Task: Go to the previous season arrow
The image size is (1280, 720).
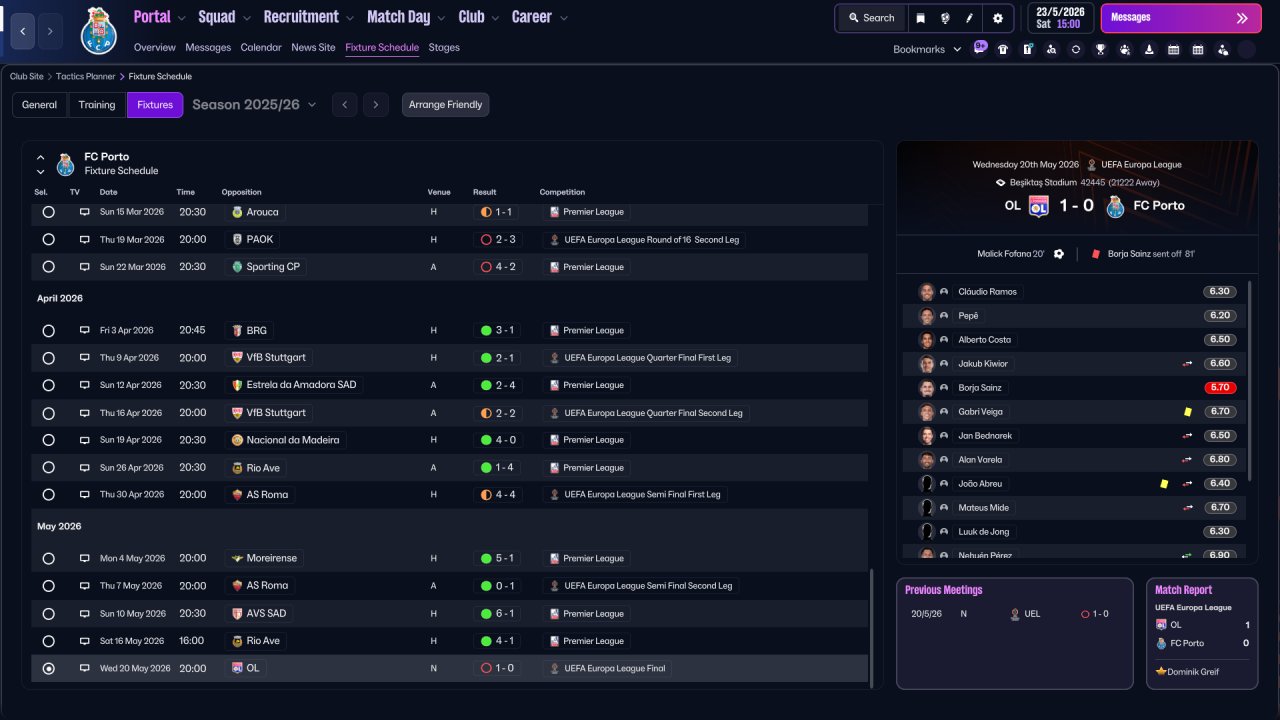Action: [x=345, y=105]
